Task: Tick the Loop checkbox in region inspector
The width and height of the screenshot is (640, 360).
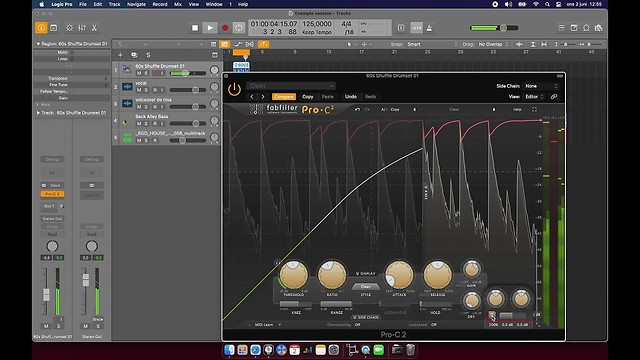Action: 72,59
